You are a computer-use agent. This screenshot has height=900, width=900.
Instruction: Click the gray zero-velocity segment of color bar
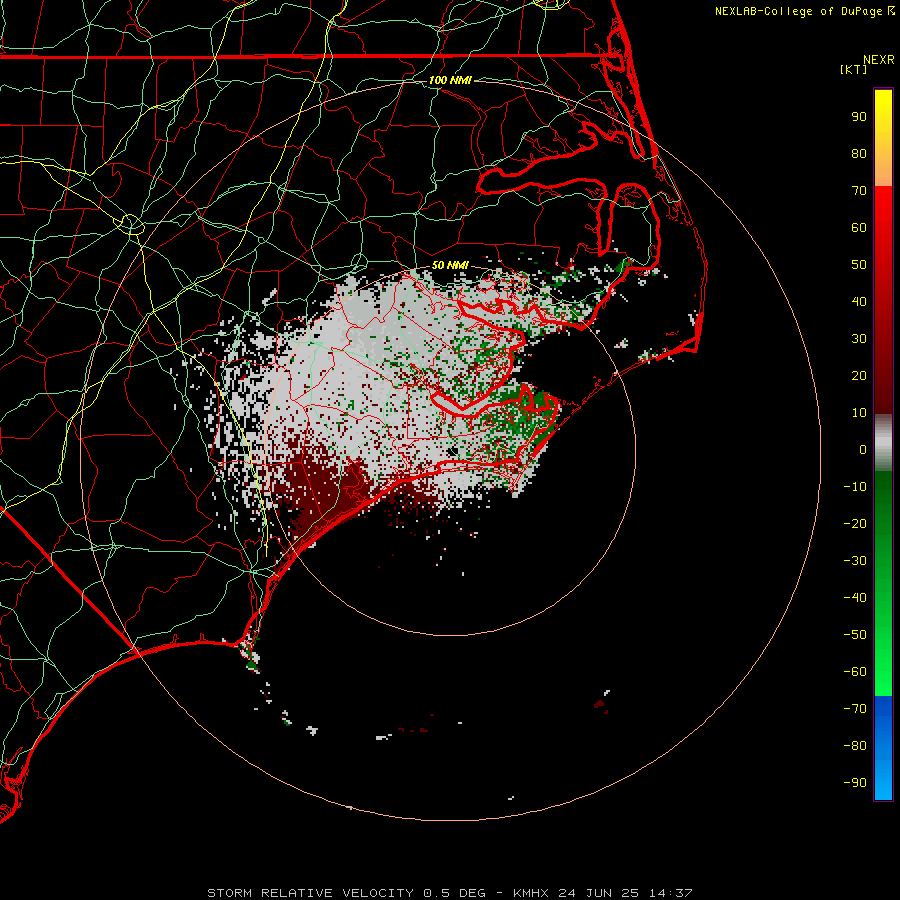coord(883,442)
